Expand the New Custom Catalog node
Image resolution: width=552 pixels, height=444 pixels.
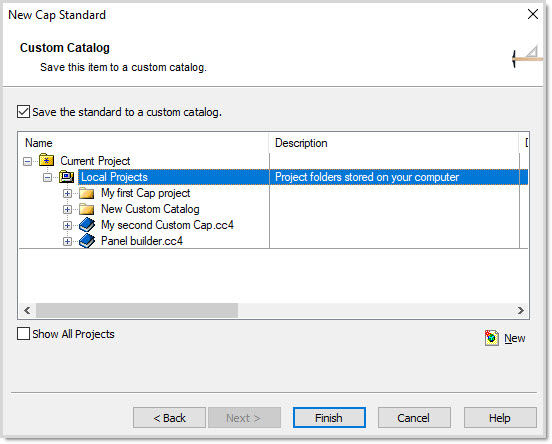pos(67,210)
